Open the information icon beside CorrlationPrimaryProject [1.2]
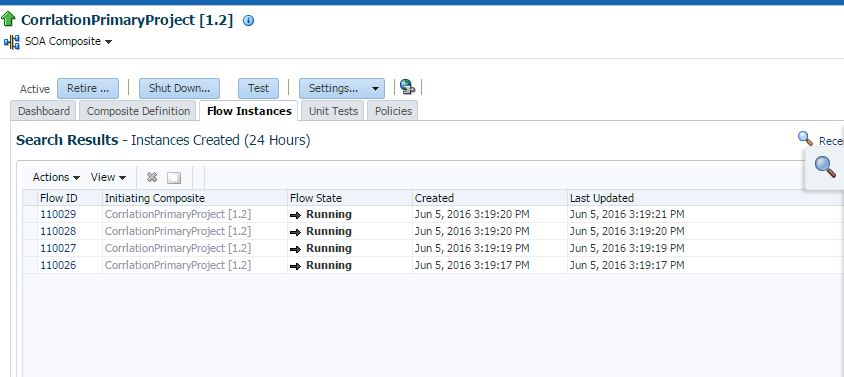The image size is (844, 377). [x=248, y=20]
